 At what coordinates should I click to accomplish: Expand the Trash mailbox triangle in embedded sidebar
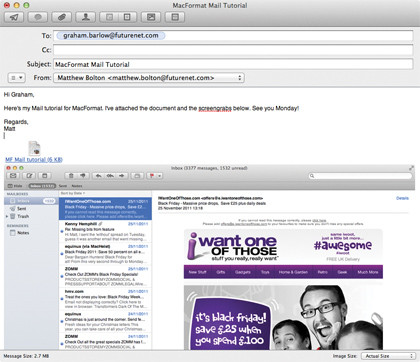(x=7, y=217)
